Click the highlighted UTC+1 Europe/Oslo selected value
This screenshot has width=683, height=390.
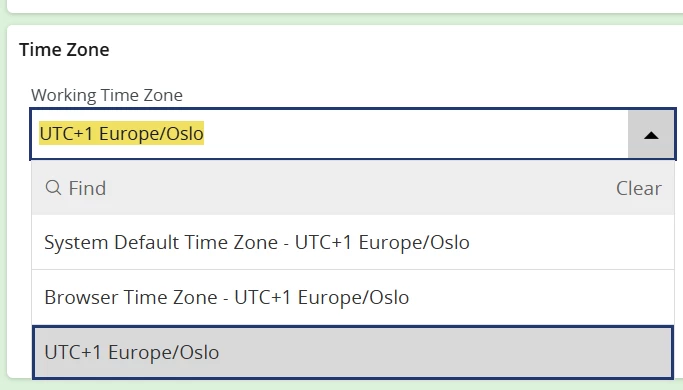point(122,133)
